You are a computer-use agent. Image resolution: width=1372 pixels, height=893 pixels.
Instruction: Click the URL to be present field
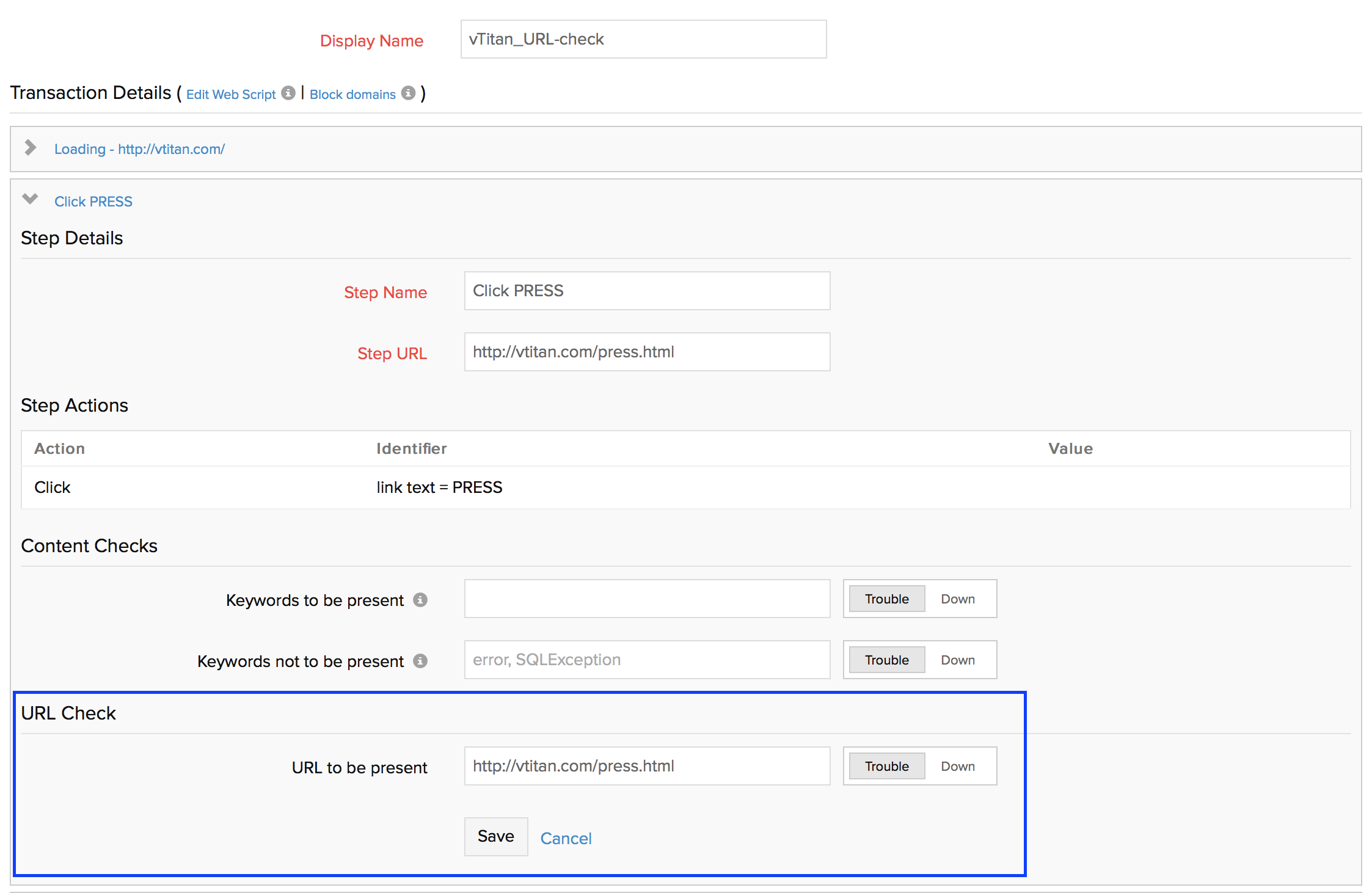click(647, 766)
